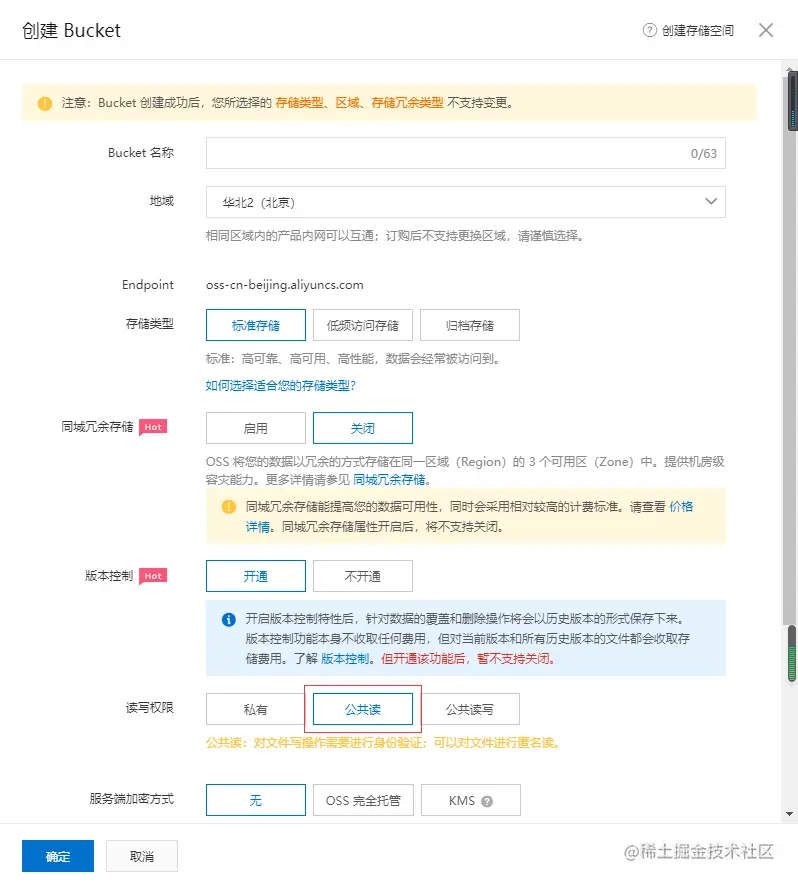Image resolution: width=798 pixels, height=885 pixels.
Task: Click the Hot badge next to 同城冗余存储
Action: click(x=153, y=427)
